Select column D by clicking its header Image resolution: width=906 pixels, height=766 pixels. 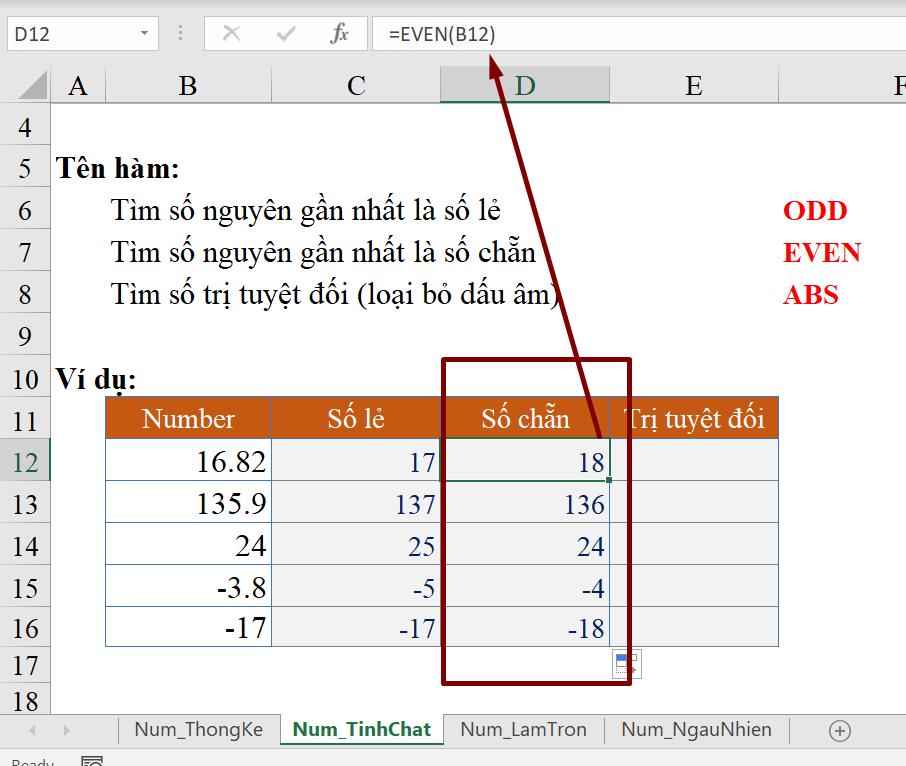coord(524,86)
